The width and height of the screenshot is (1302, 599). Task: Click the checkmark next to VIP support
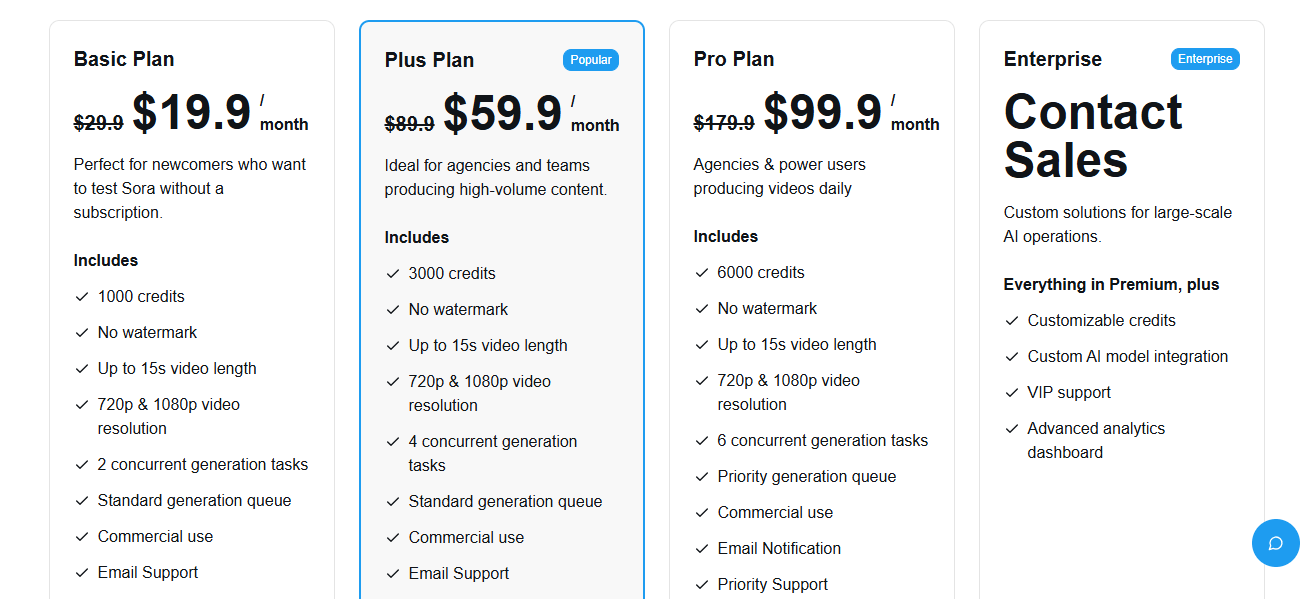(1011, 392)
